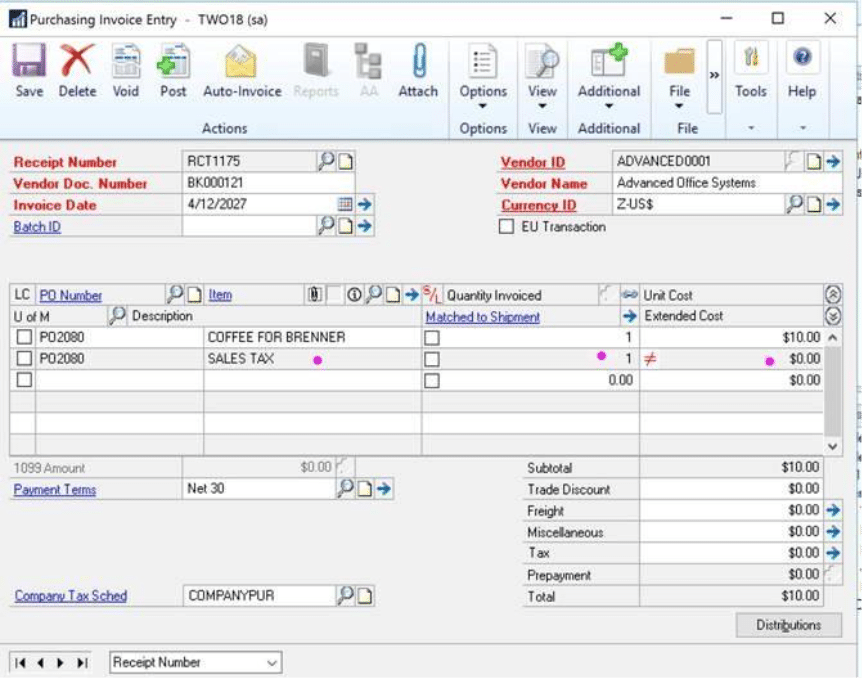This screenshot has height=679, width=864.
Task: Open lookup magnifier beside Receipt Number
Action: pos(326,161)
